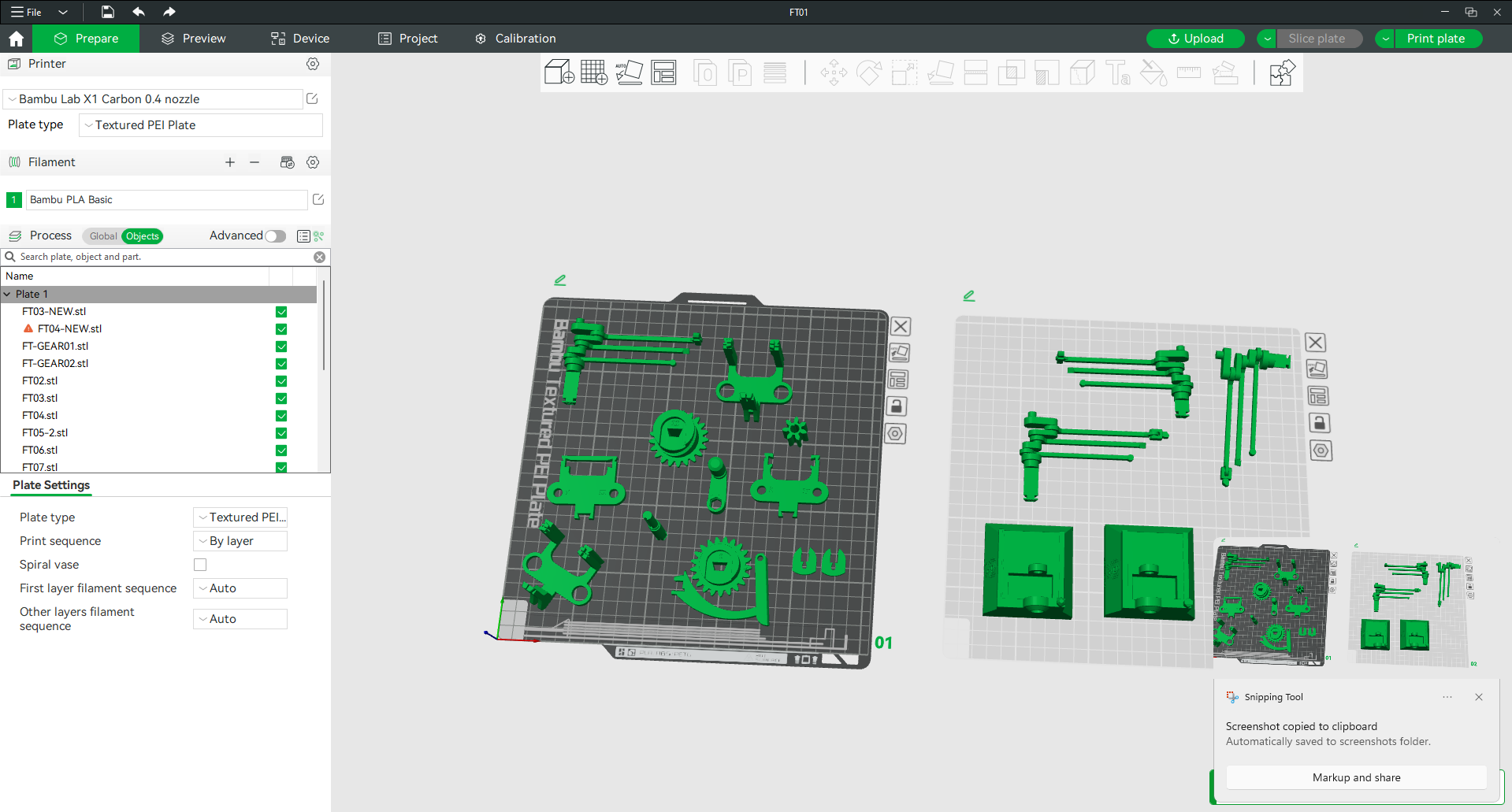This screenshot has height=812, width=1512.
Task: Switch to the Device tab
Action: (x=300, y=39)
